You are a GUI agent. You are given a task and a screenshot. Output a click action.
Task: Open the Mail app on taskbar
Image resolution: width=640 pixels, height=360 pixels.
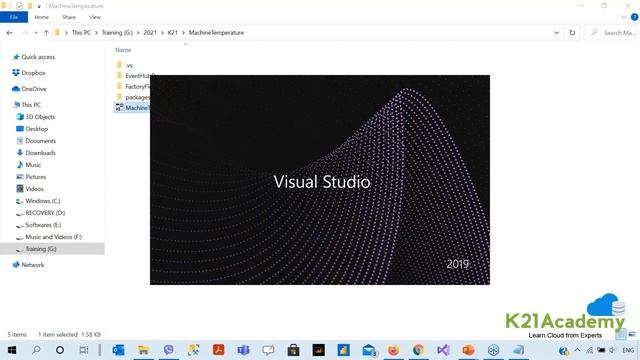point(369,350)
